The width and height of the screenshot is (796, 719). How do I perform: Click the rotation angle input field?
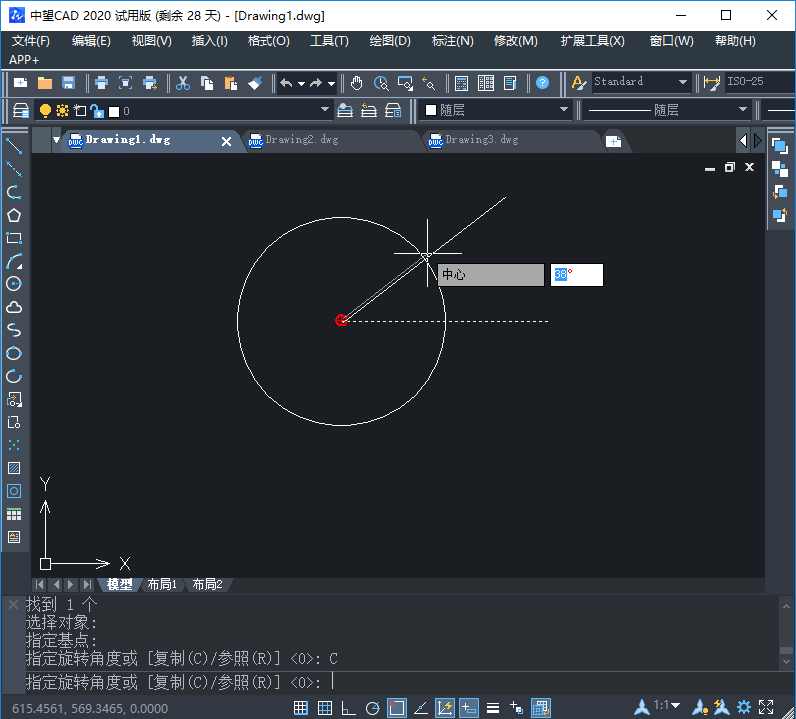coord(577,275)
